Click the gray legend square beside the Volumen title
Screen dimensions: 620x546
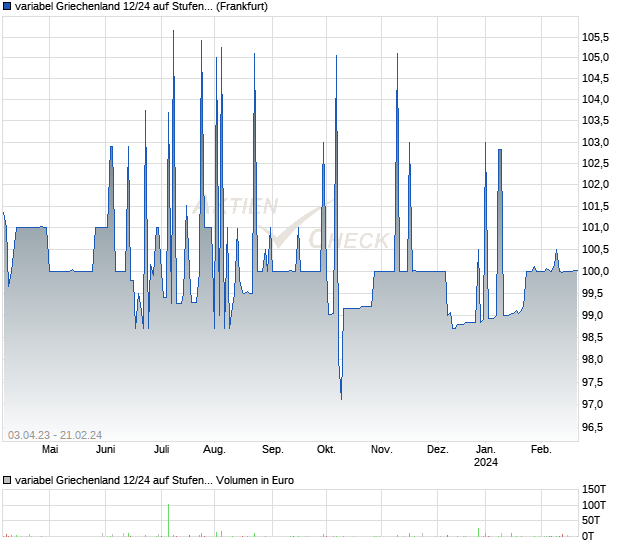click(9, 480)
